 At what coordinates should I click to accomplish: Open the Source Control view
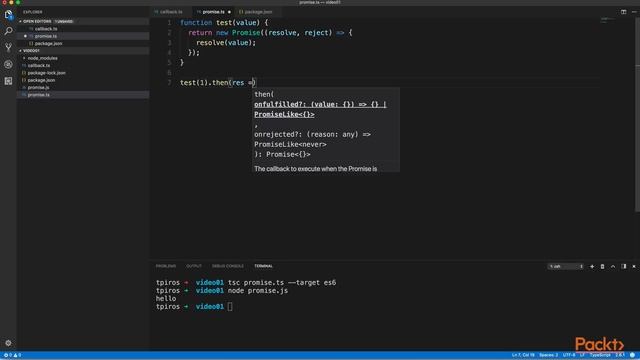pos(8,48)
